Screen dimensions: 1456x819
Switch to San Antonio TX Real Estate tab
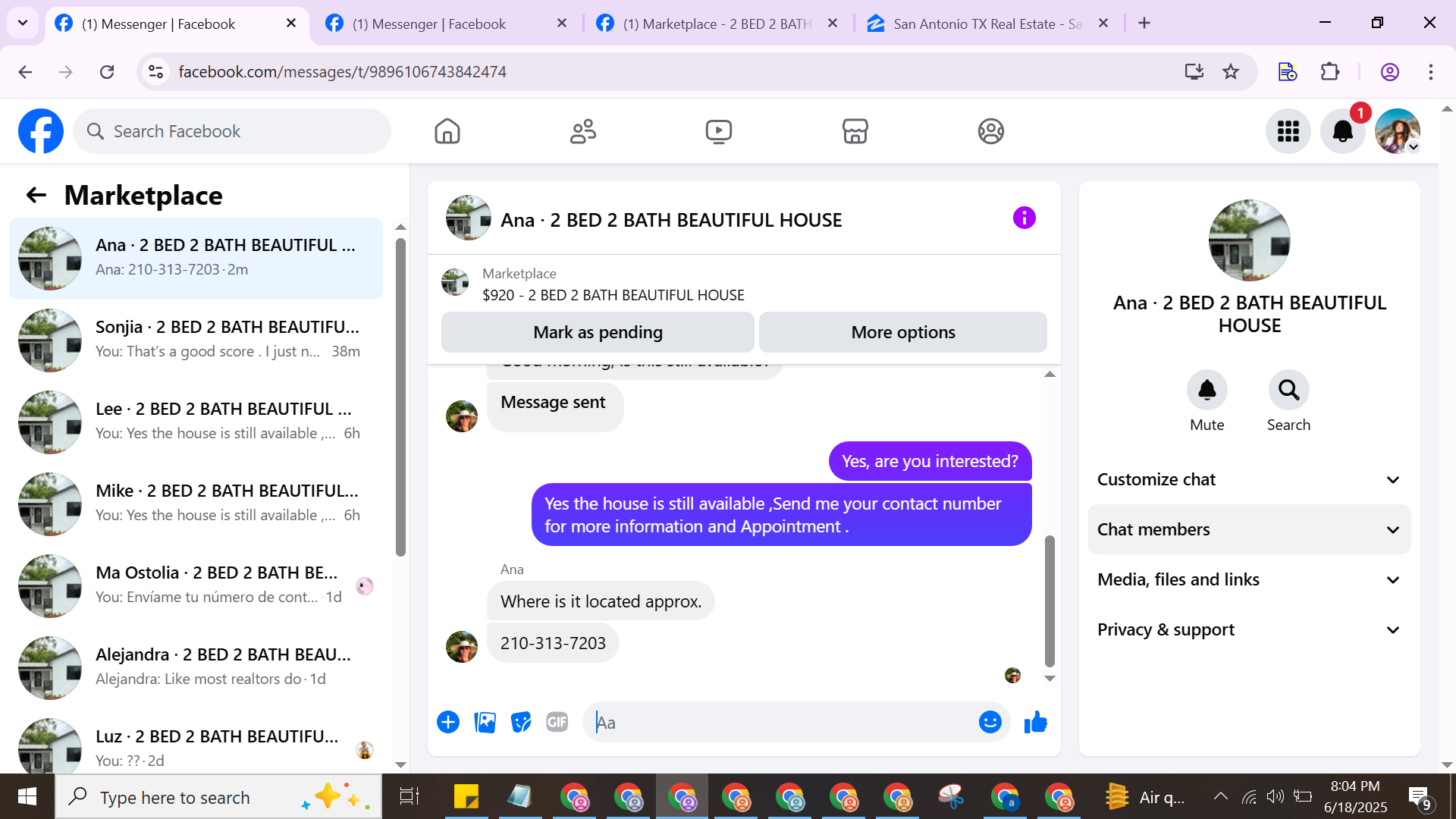click(988, 24)
